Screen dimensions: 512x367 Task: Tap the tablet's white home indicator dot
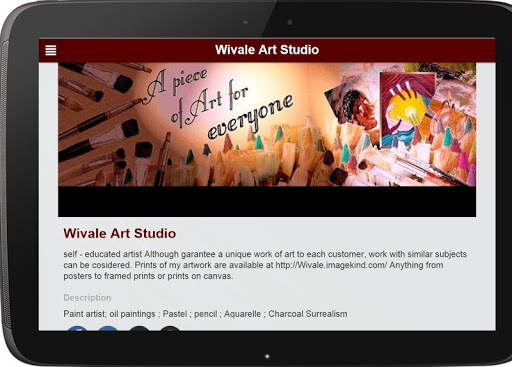[267, 356]
